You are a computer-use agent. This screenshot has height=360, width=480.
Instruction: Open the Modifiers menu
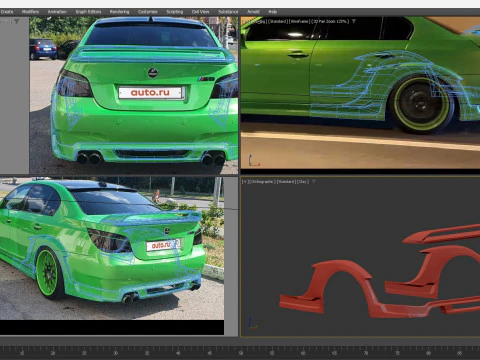coord(30,12)
